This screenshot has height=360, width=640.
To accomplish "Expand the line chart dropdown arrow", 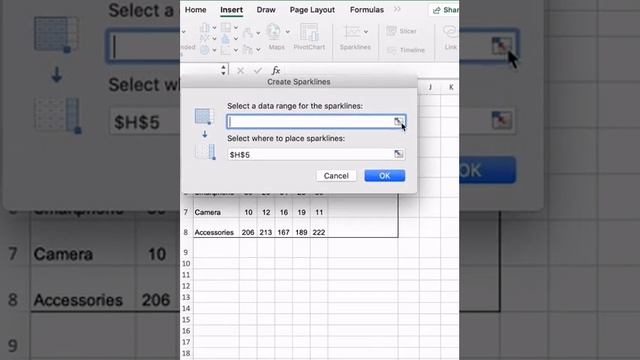I will tap(214, 39).
